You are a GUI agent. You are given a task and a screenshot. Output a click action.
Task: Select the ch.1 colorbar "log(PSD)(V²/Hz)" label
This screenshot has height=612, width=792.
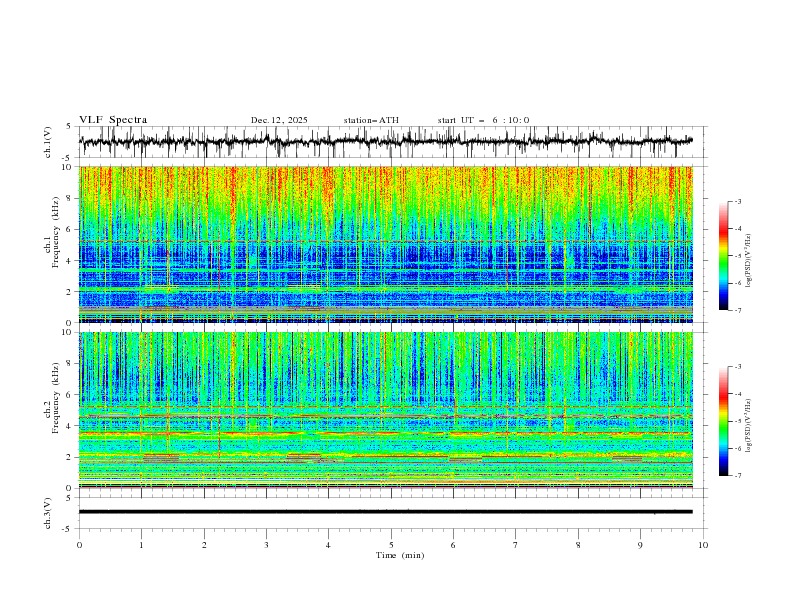[x=748, y=261]
